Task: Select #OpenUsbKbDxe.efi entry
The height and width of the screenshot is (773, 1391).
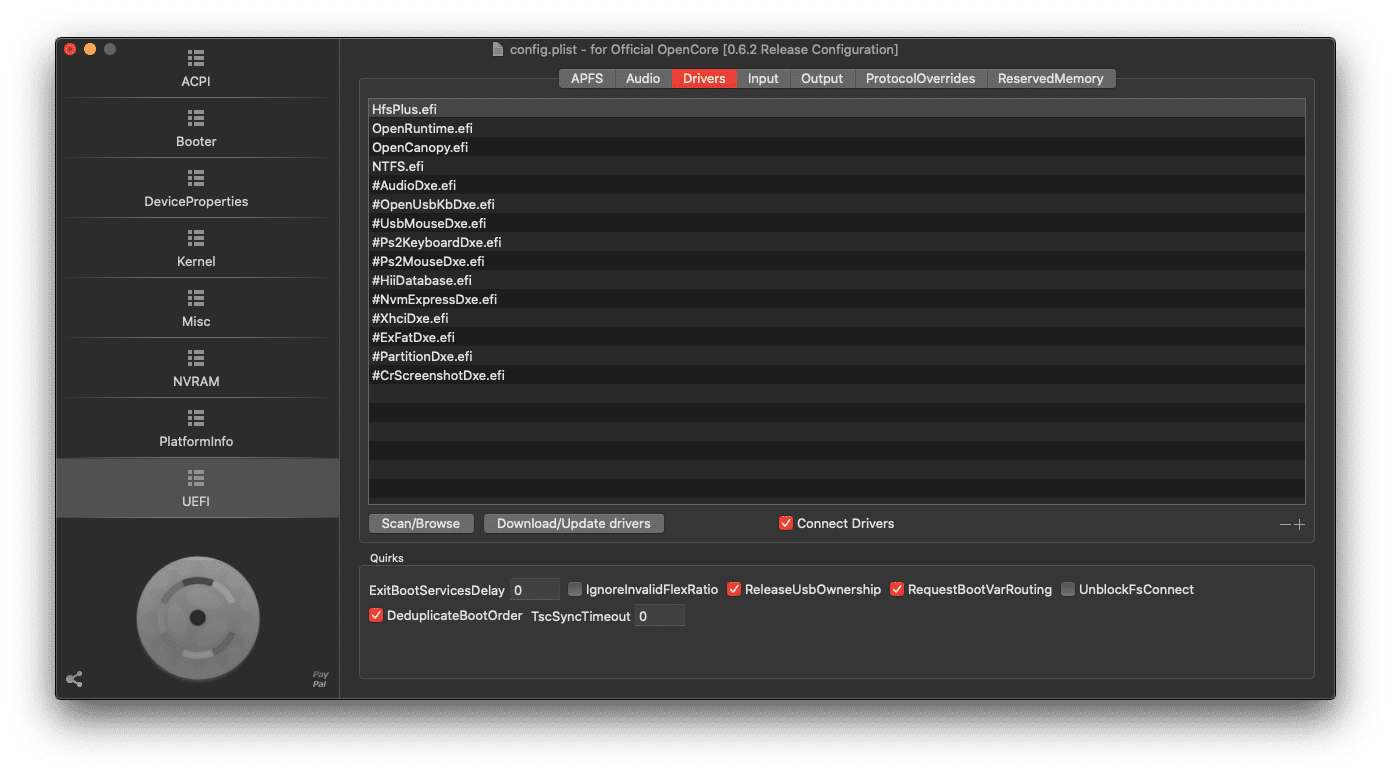Action: [x=837, y=204]
